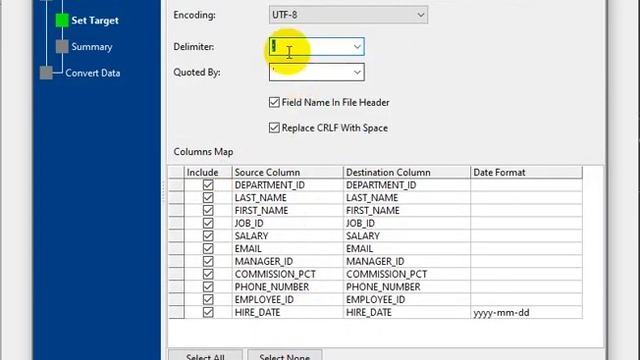Select the Convert Data wizard step
Viewport: 640px width, 360px height.
pos(93,73)
